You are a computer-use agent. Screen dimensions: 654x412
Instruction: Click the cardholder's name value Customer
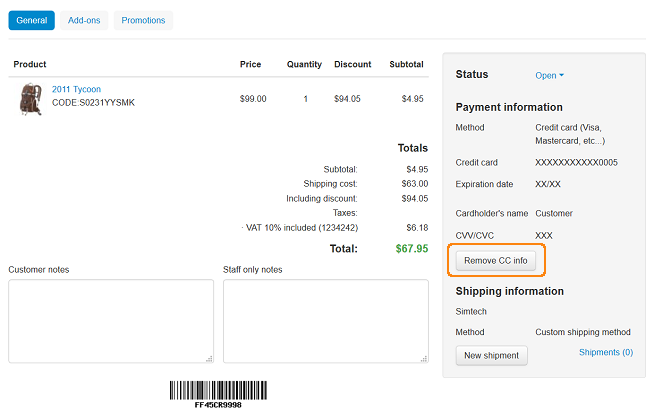tap(554, 214)
